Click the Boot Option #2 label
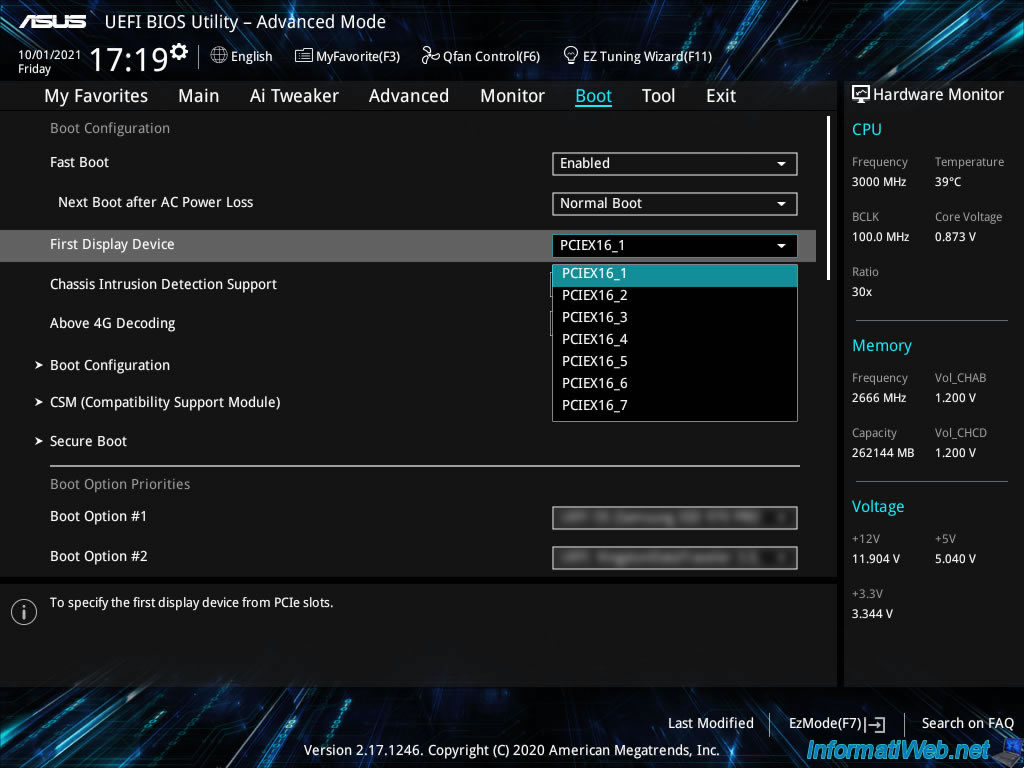 pos(99,556)
